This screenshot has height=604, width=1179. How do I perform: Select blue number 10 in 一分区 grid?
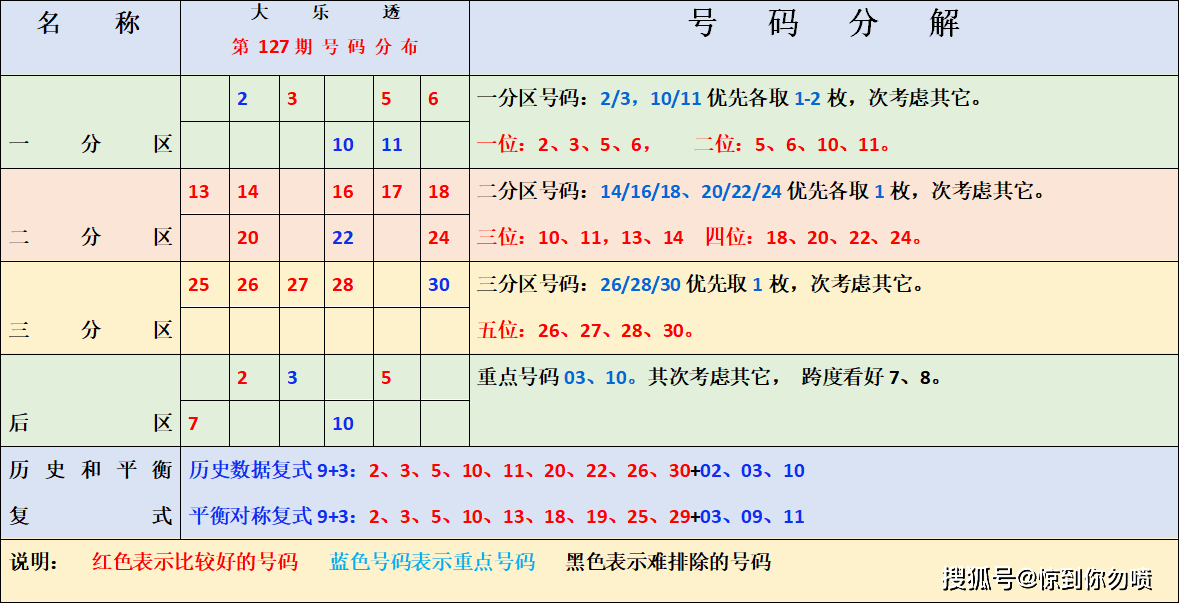coord(343,145)
